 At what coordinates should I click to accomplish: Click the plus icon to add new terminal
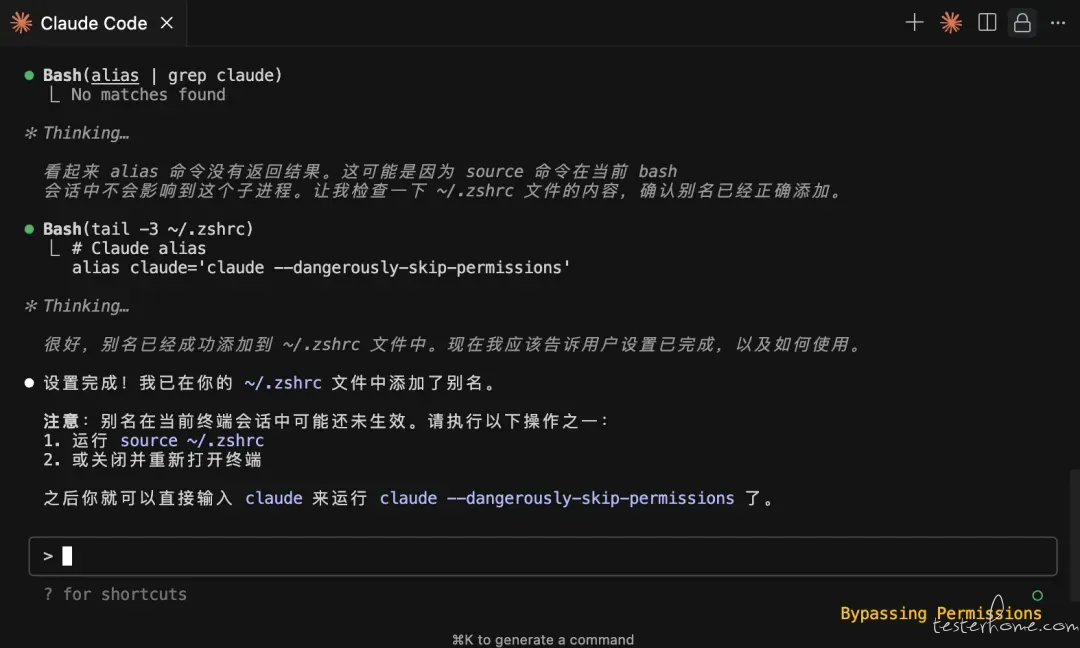coord(914,23)
